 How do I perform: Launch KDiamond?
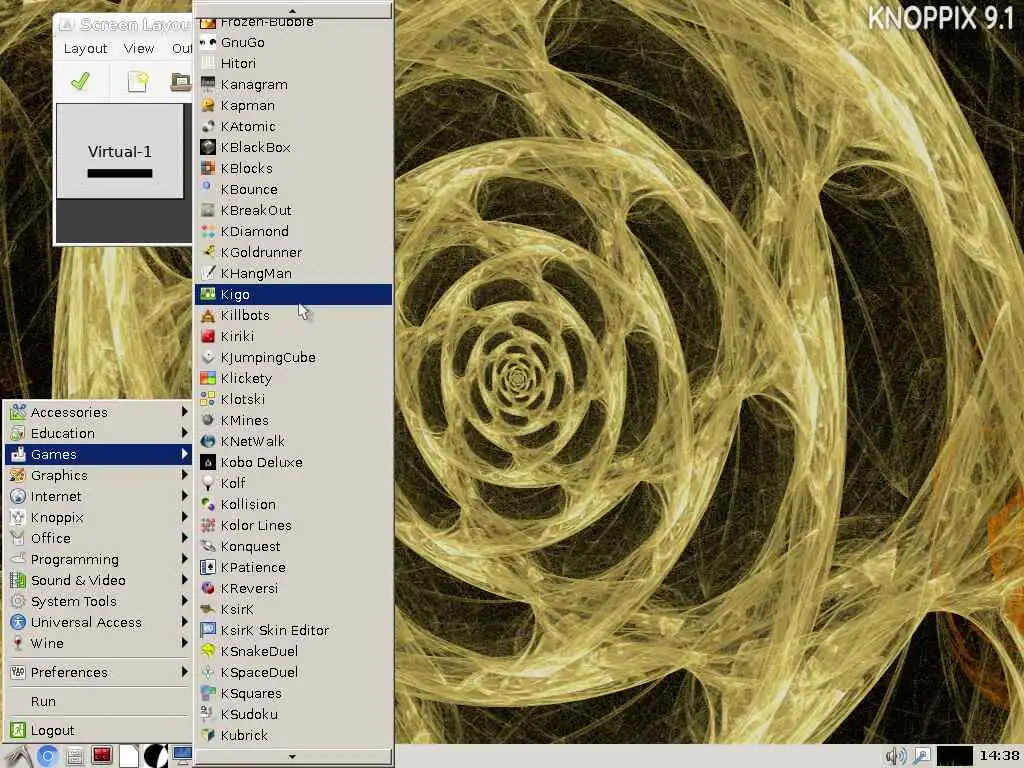tap(293, 231)
